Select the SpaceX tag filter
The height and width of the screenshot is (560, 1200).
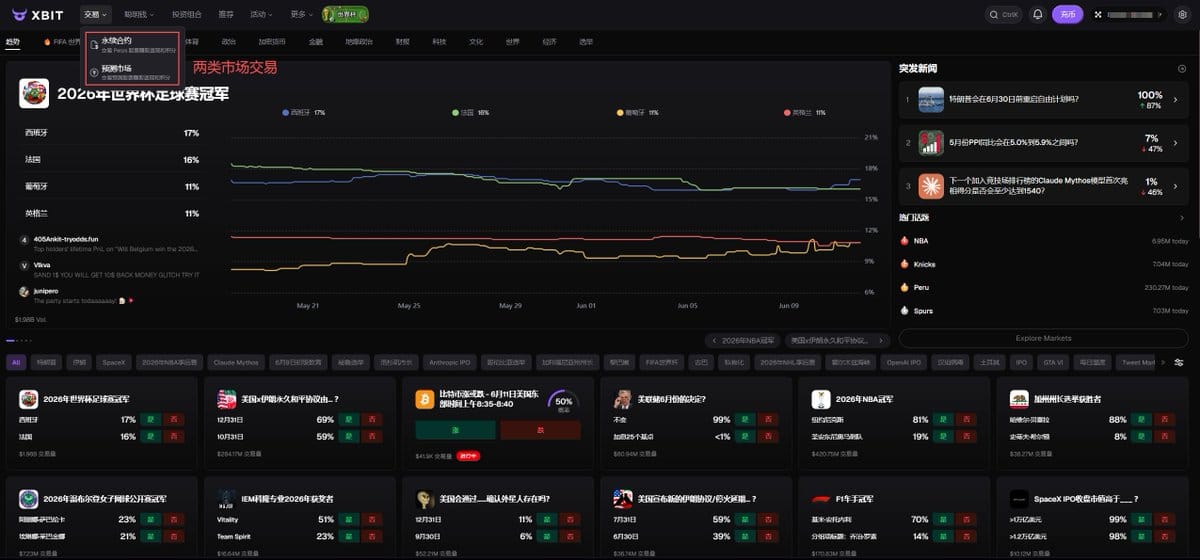pos(114,362)
